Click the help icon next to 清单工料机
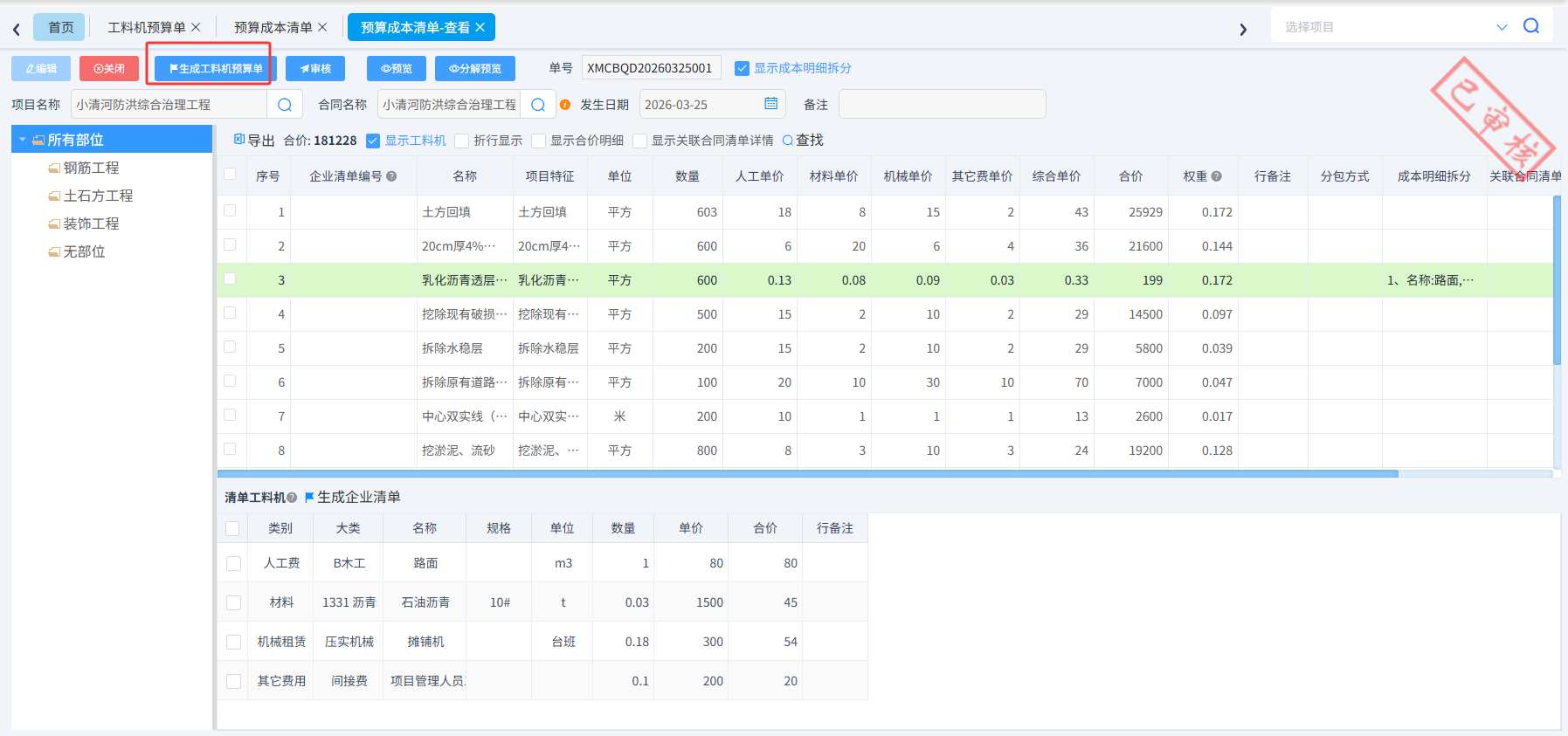Image resolution: width=1568 pixels, height=736 pixels. coord(292,498)
